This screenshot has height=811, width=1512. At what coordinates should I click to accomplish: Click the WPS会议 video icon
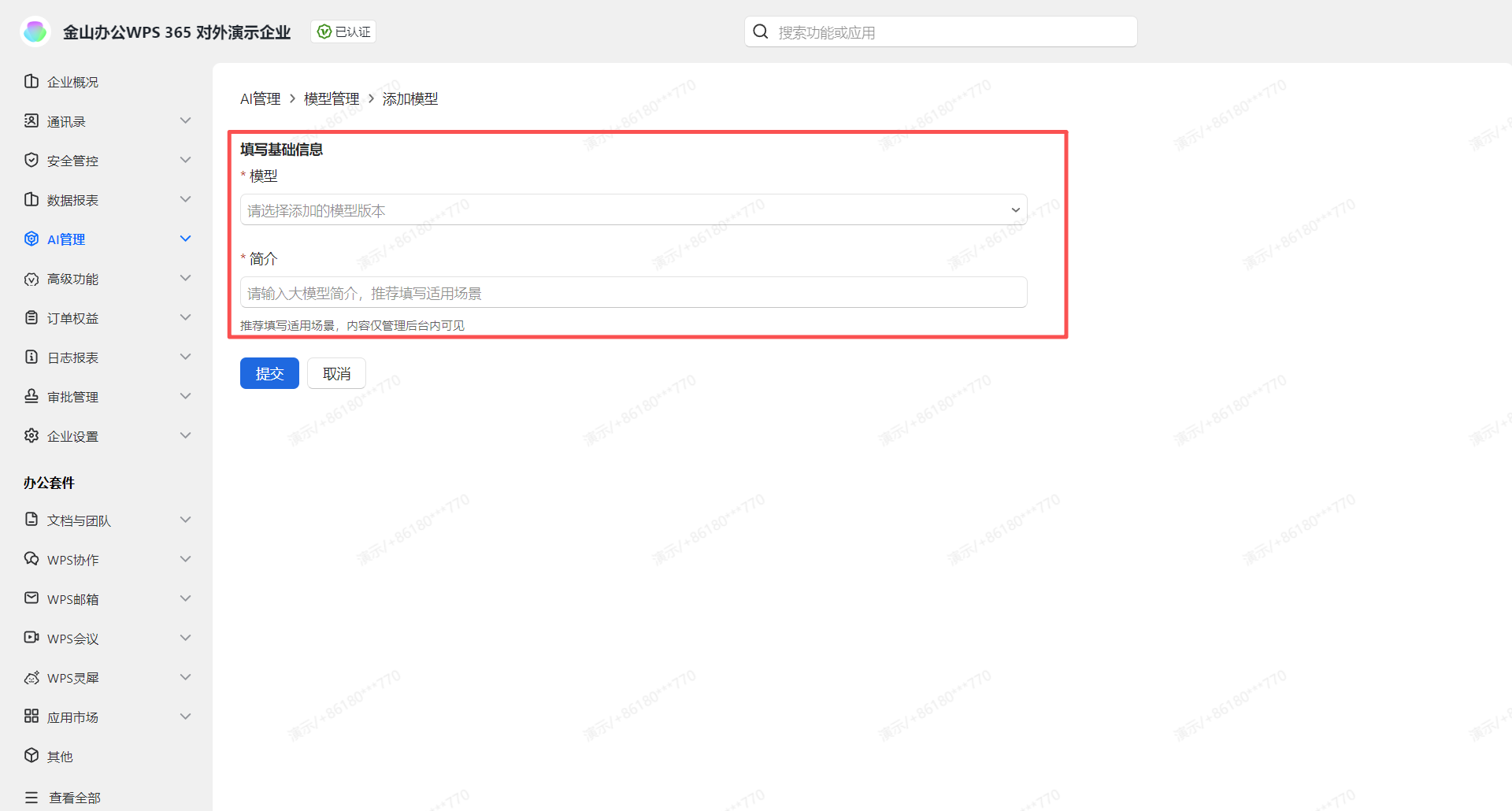click(31, 637)
